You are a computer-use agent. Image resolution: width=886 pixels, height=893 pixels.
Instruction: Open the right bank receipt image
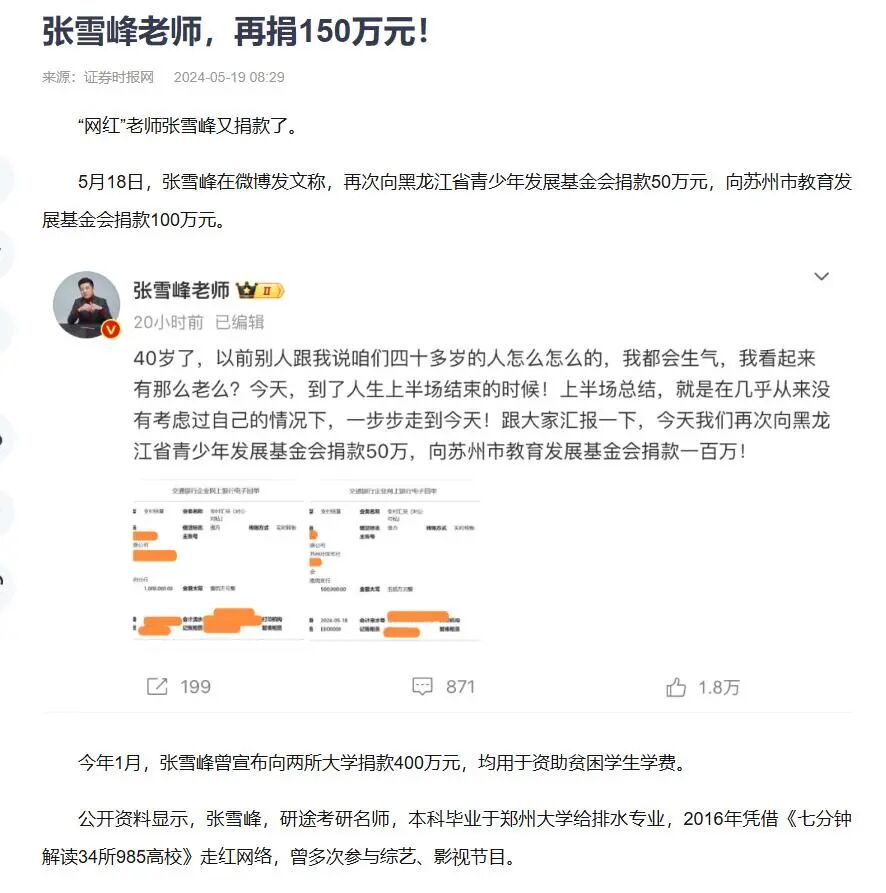[x=395, y=560]
